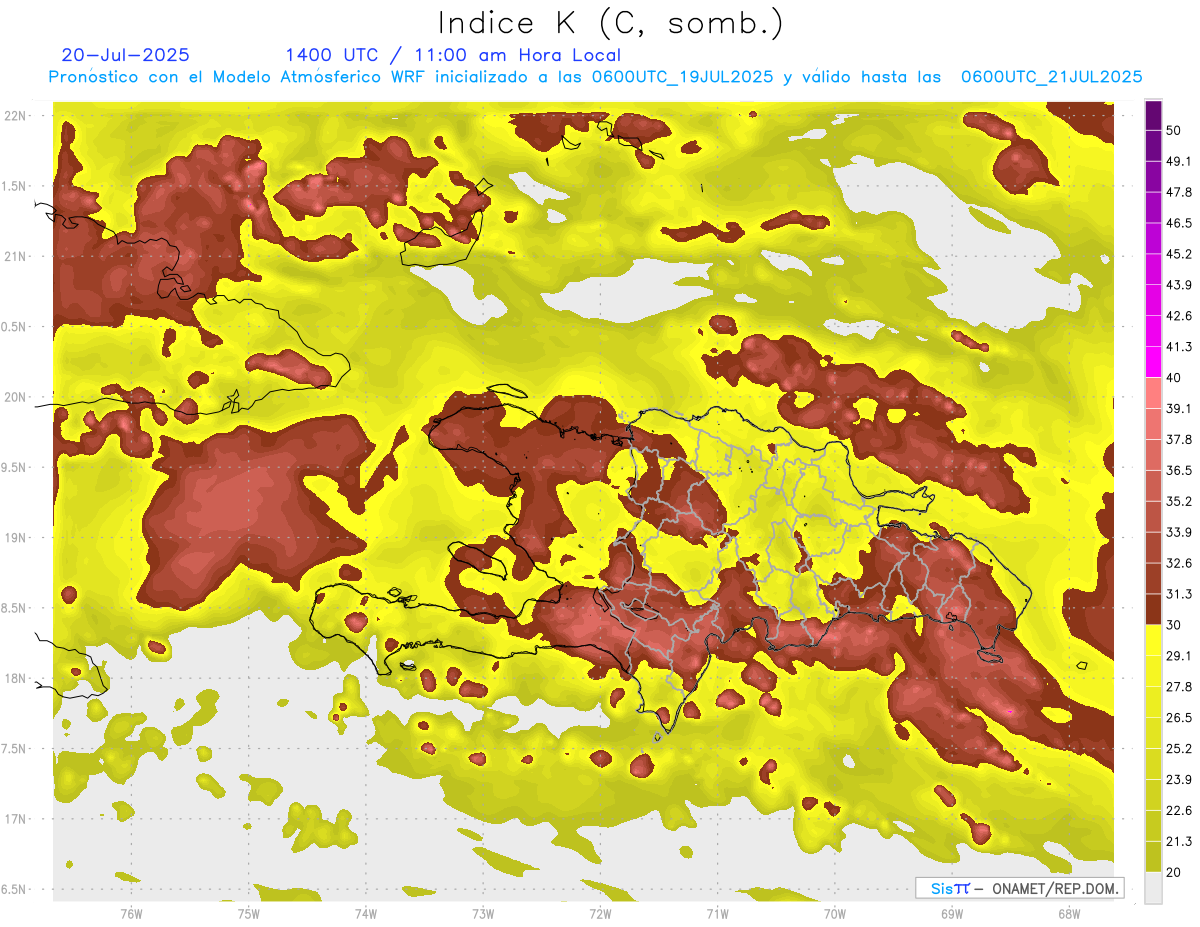Click the init time '0600UTC_19JUL2025'
Viewport: 1200px width, 927px height.
click(x=682, y=77)
